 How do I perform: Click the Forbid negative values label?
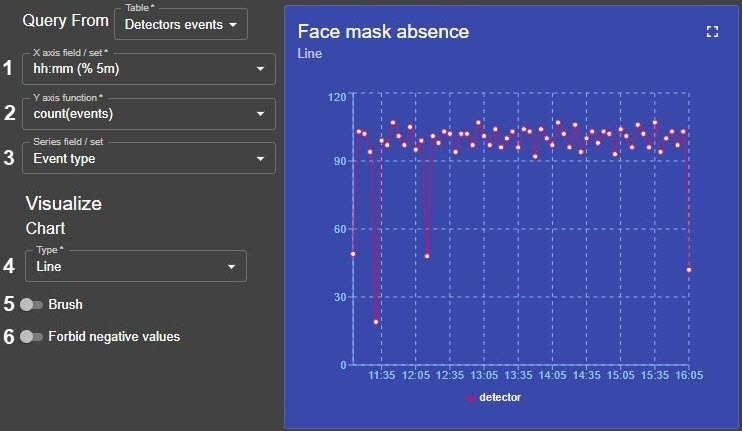pos(114,337)
